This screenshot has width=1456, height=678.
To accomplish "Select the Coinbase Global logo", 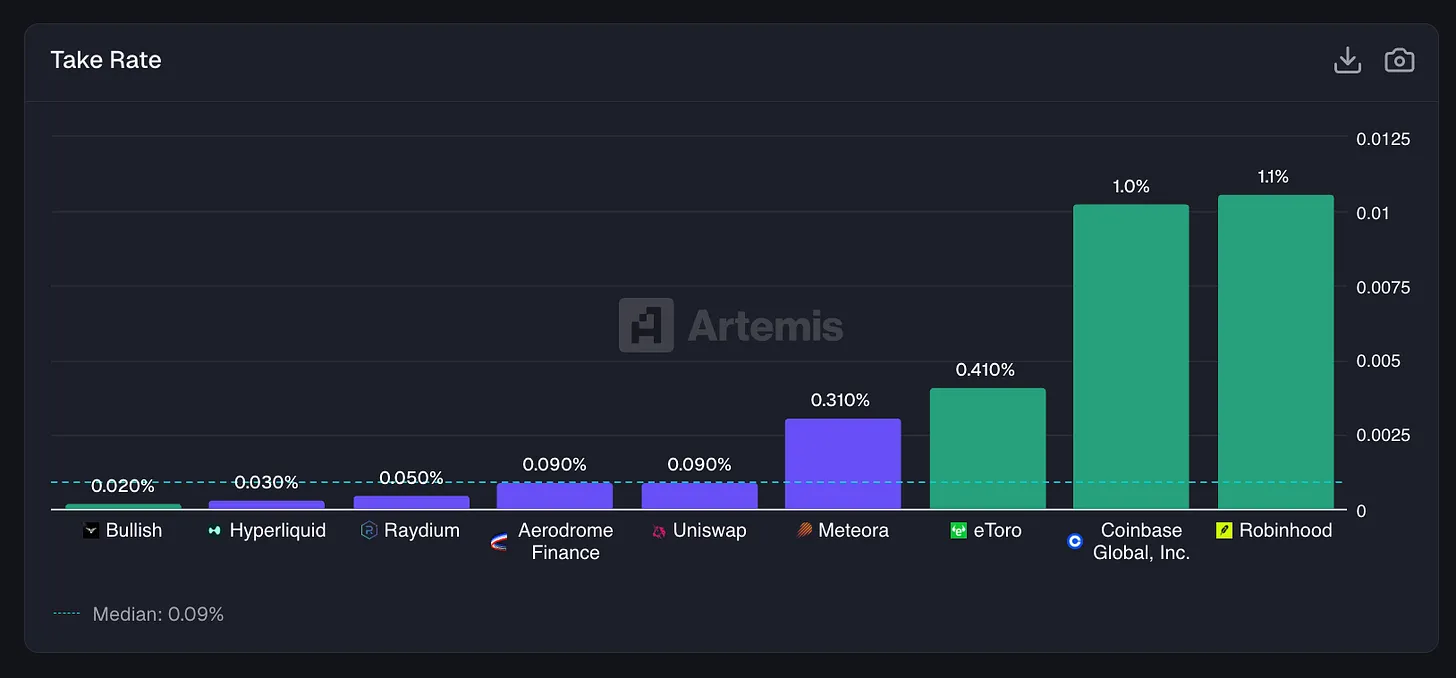I will click(x=1074, y=541).
